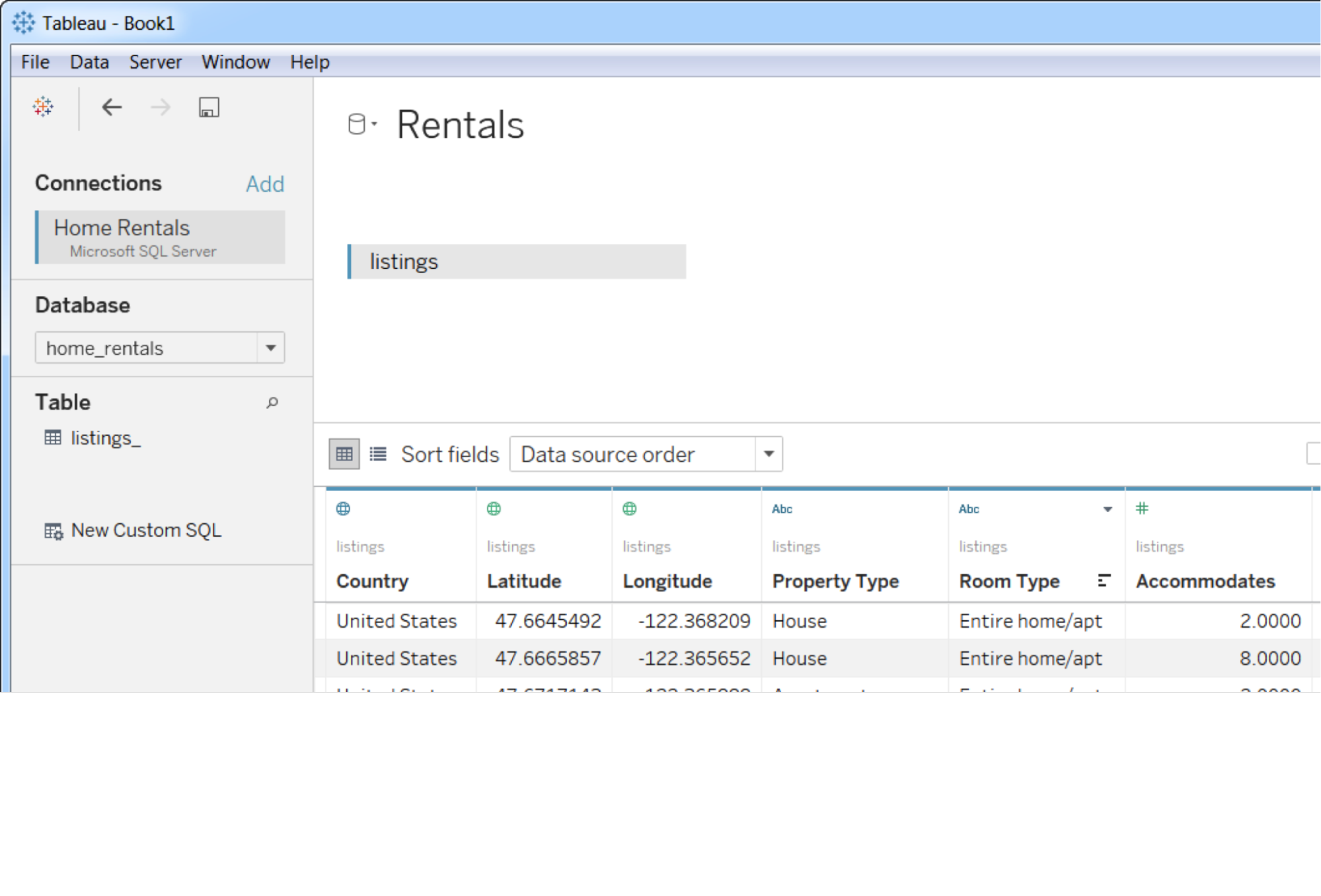Click the Add connection link
Viewport: 1321px width, 896px height.
pos(265,184)
